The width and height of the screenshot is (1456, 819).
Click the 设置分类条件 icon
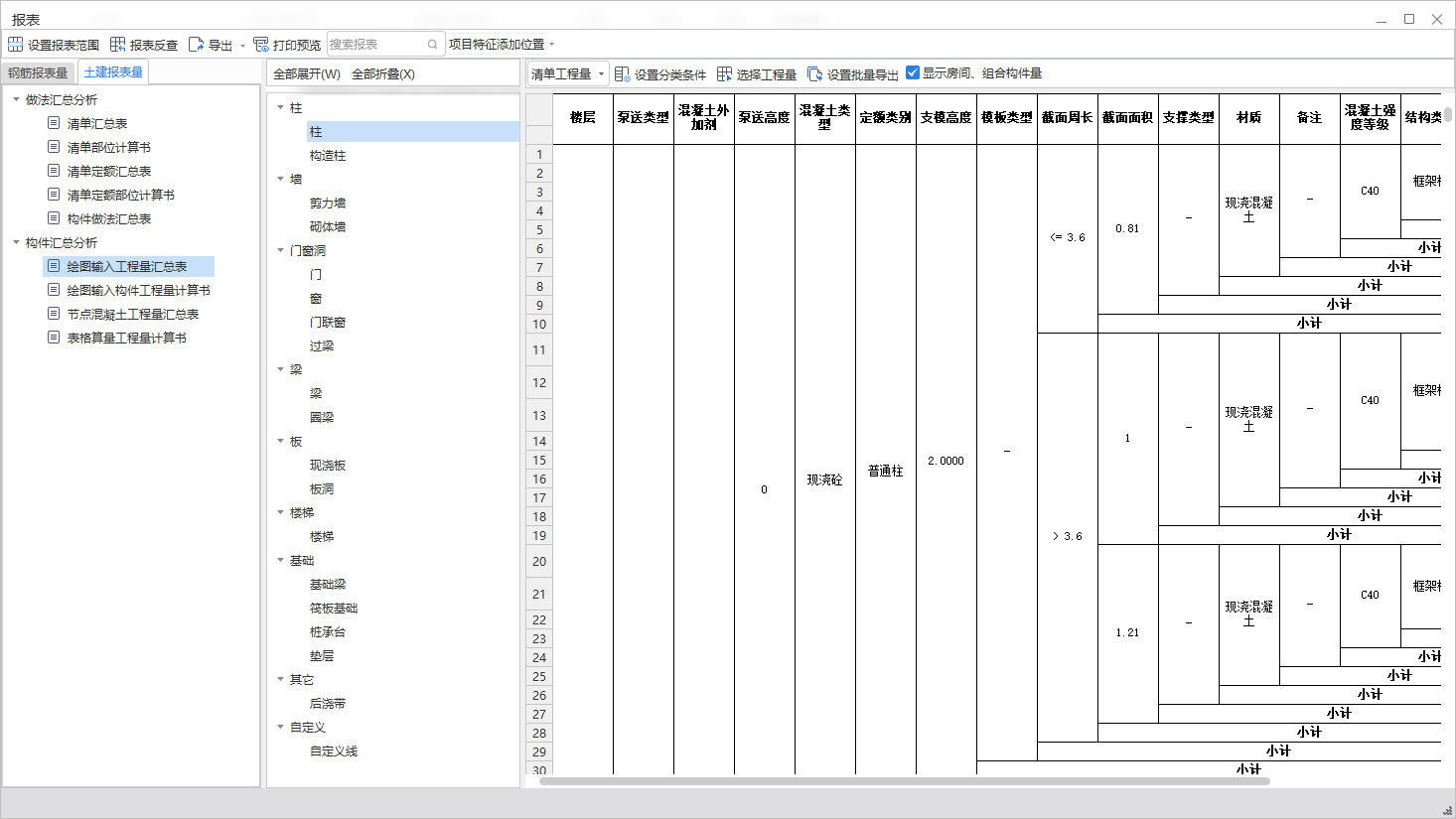click(622, 74)
